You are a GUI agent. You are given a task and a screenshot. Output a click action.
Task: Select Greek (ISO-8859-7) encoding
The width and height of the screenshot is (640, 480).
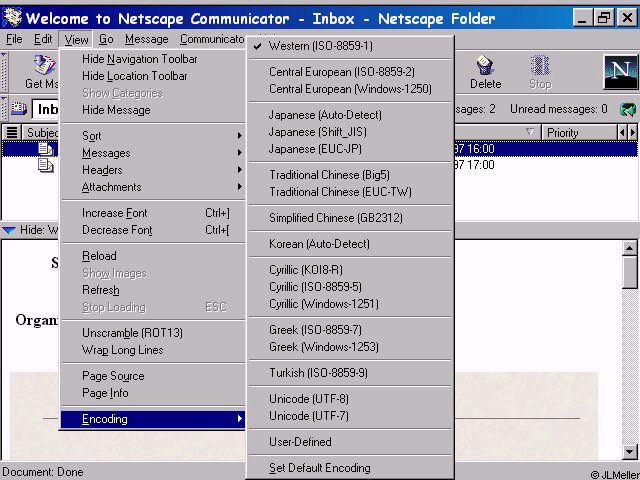[x=351, y=330]
